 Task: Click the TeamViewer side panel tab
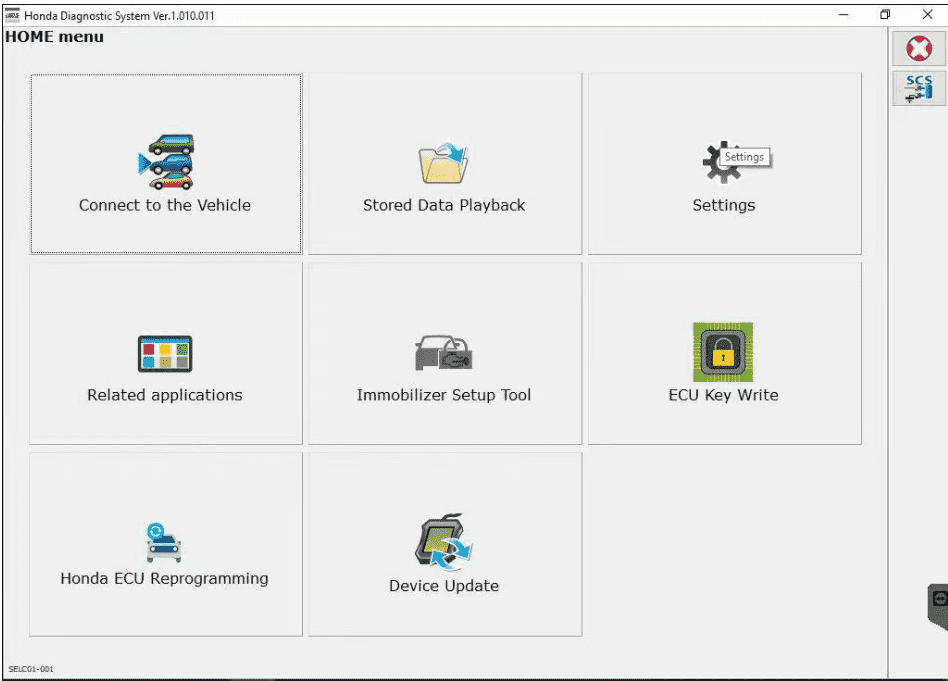pyautogui.click(x=938, y=605)
